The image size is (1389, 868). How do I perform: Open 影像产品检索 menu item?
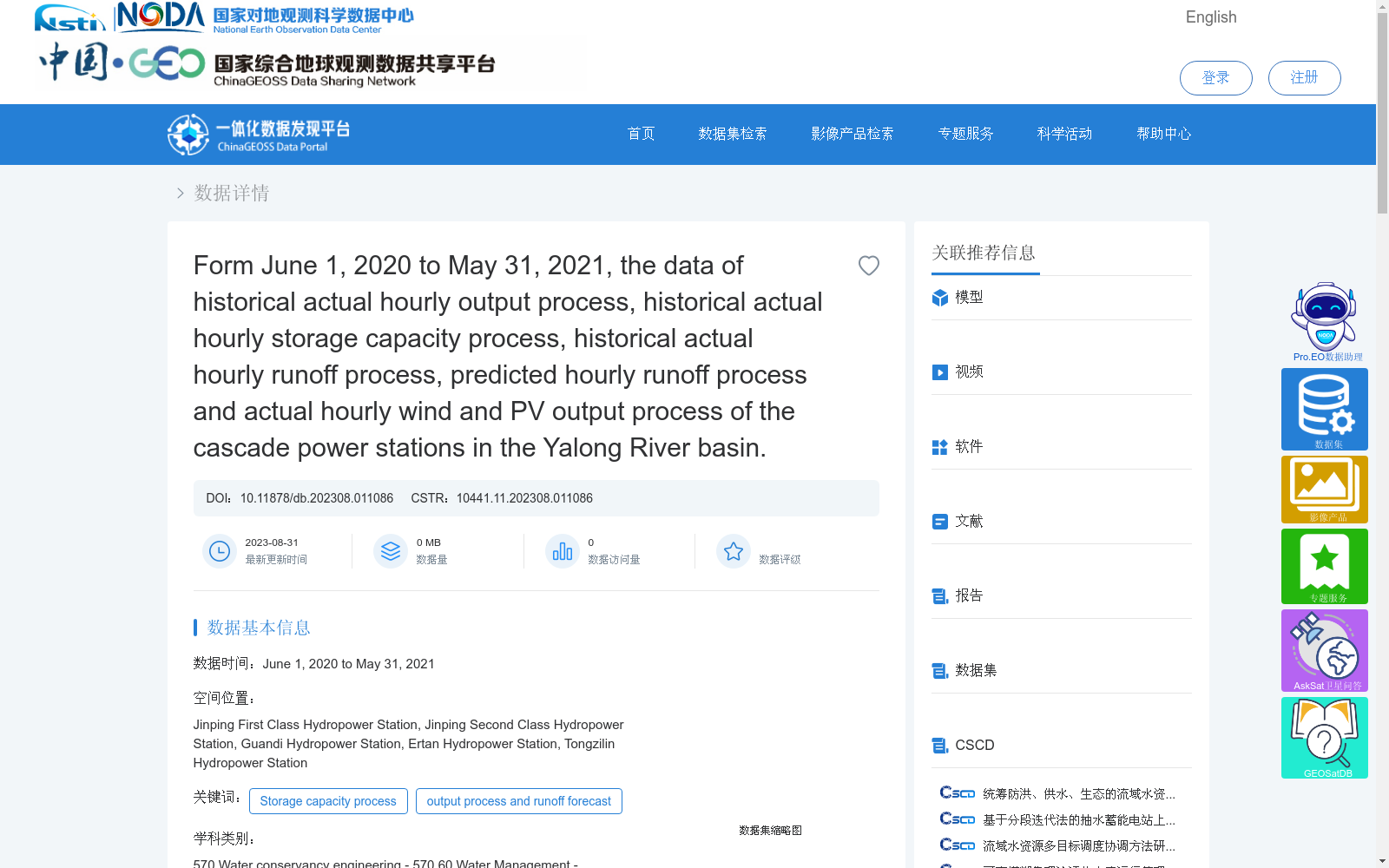point(852,134)
